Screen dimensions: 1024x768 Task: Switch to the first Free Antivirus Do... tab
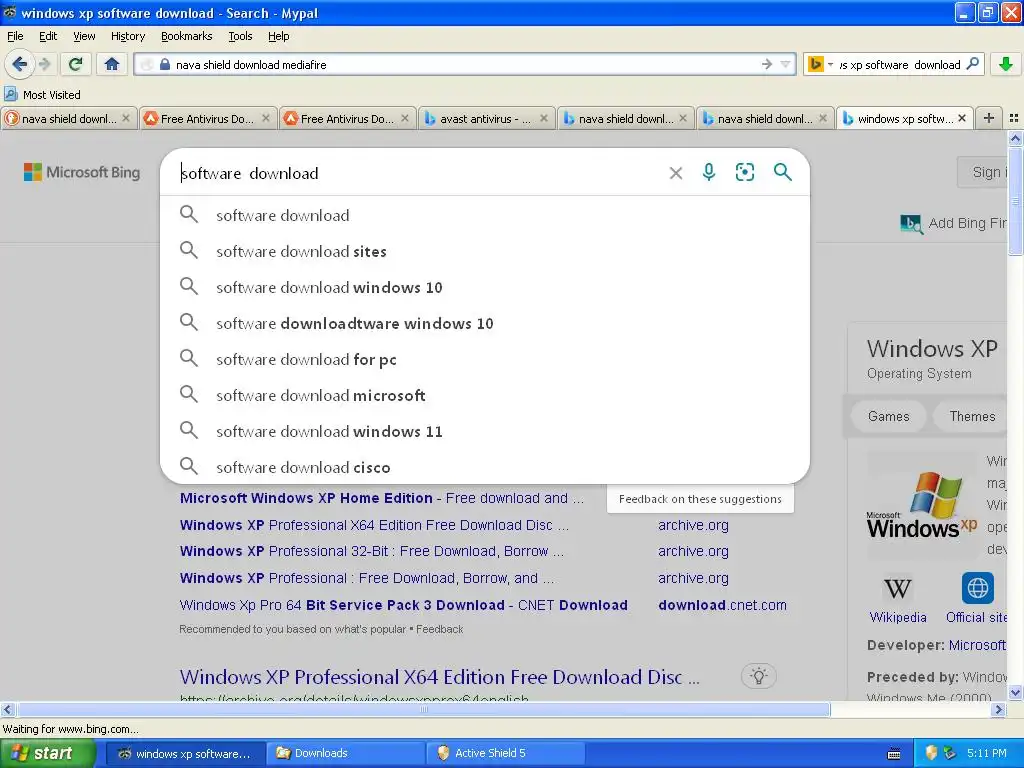pyautogui.click(x=207, y=118)
